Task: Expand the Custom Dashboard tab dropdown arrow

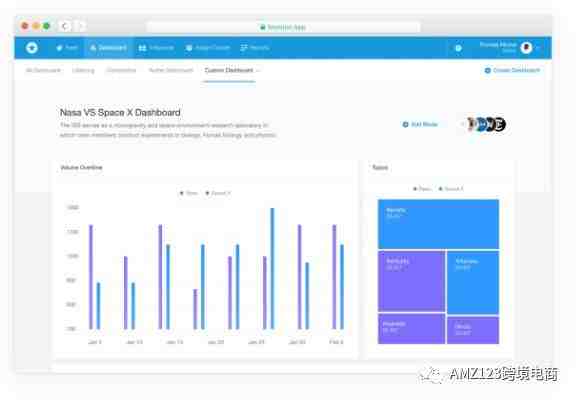Action: pos(258,70)
